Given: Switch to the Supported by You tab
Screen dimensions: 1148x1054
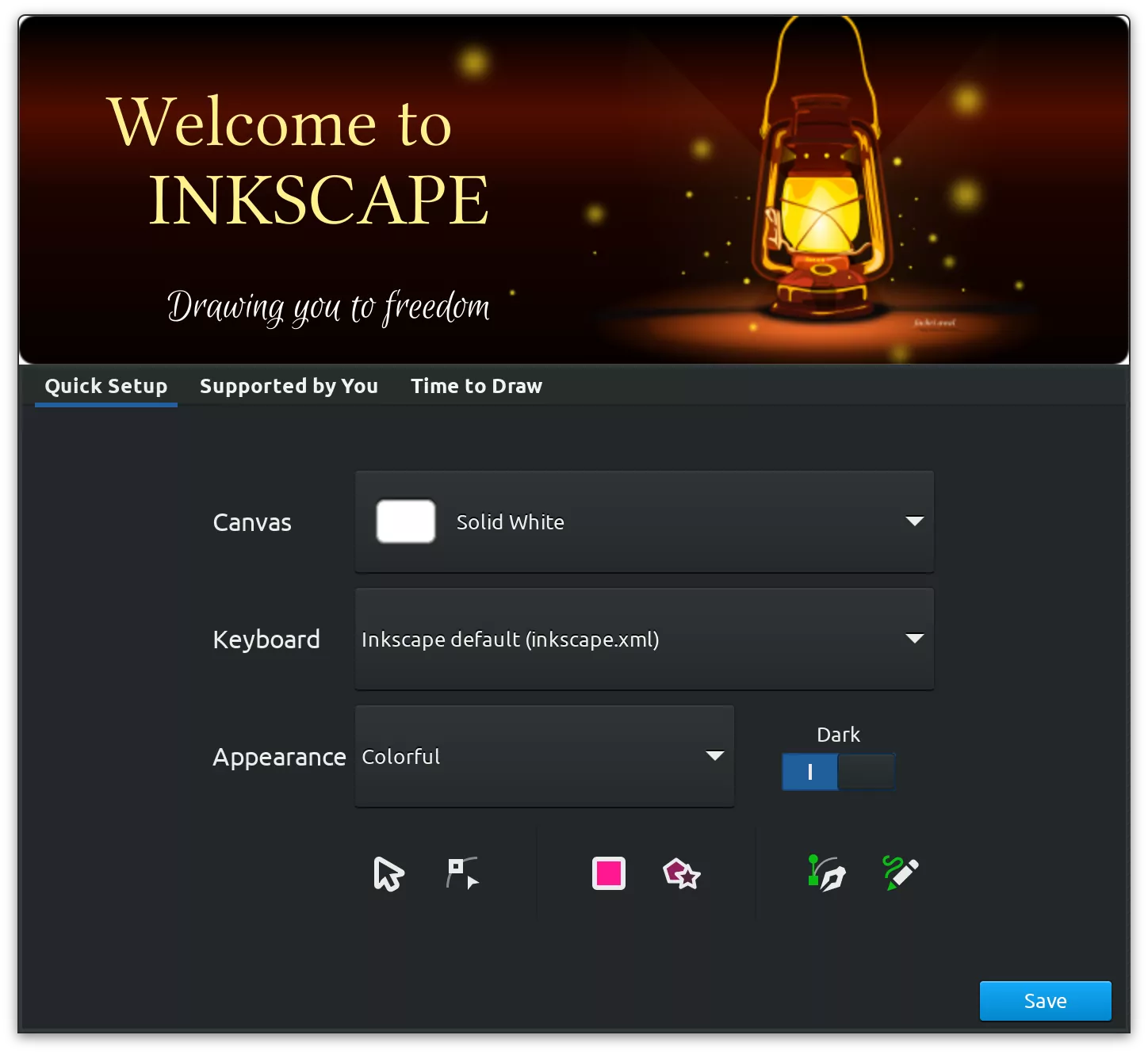Looking at the screenshot, I should click(289, 386).
